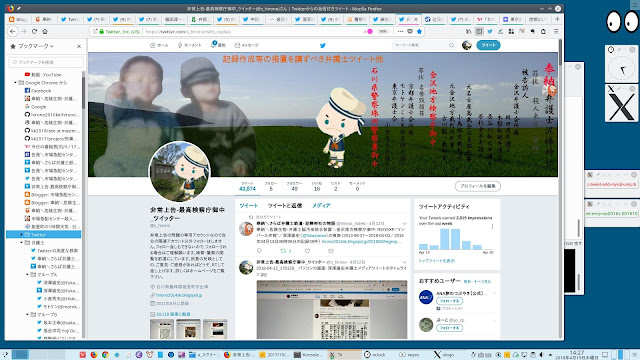Collapse the Google Chrome から bookmark folder
The height and width of the screenshot is (360, 640).
16,83
